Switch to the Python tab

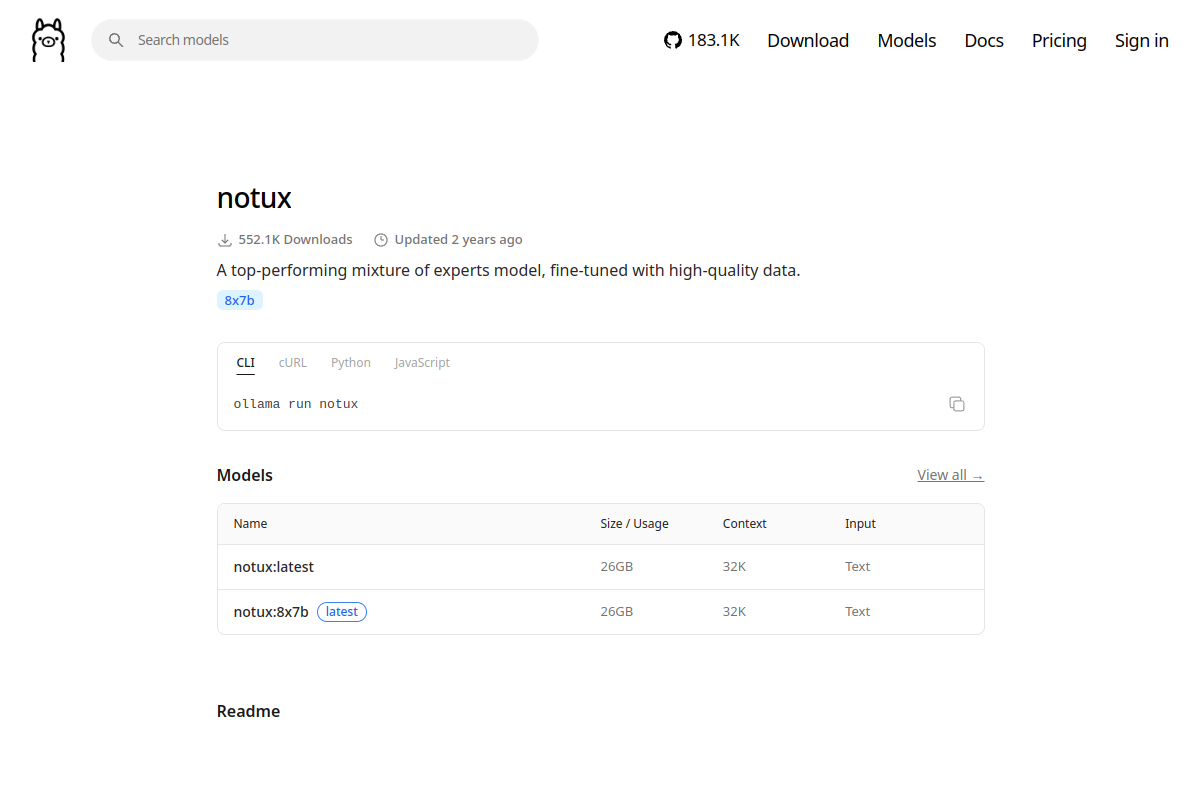pos(351,363)
